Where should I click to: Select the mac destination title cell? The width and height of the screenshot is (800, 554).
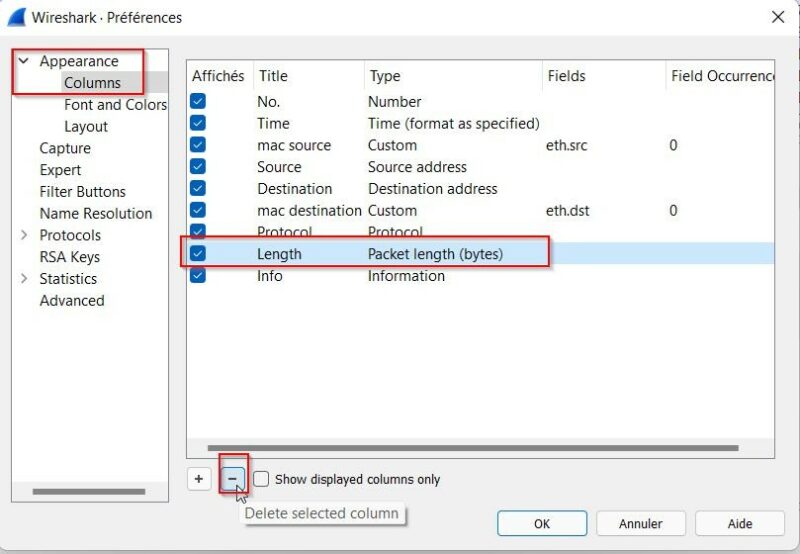(x=309, y=211)
